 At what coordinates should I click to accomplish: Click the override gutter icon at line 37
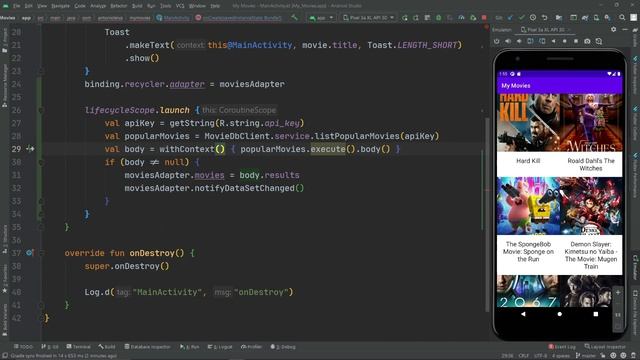pyautogui.click(x=29, y=253)
